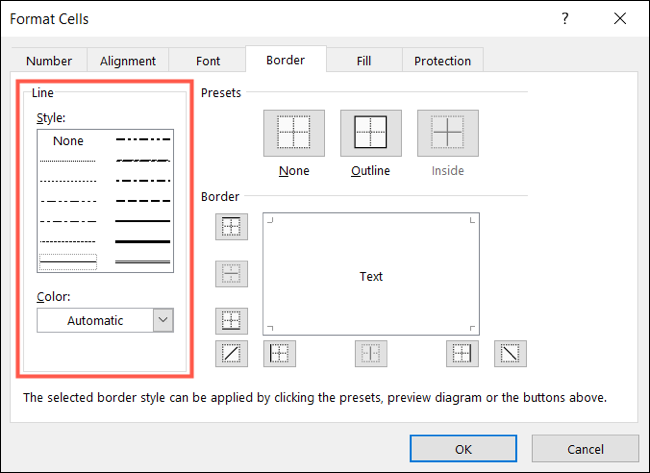The height and width of the screenshot is (473, 650).
Task: Go to the Alignment tab
Action: (127, 61)
